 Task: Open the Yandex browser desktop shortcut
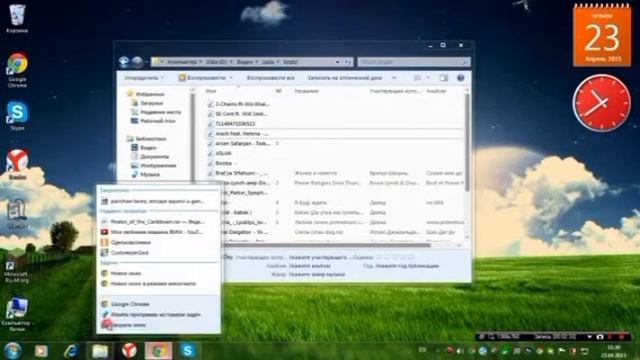click(x=17, y=164)
